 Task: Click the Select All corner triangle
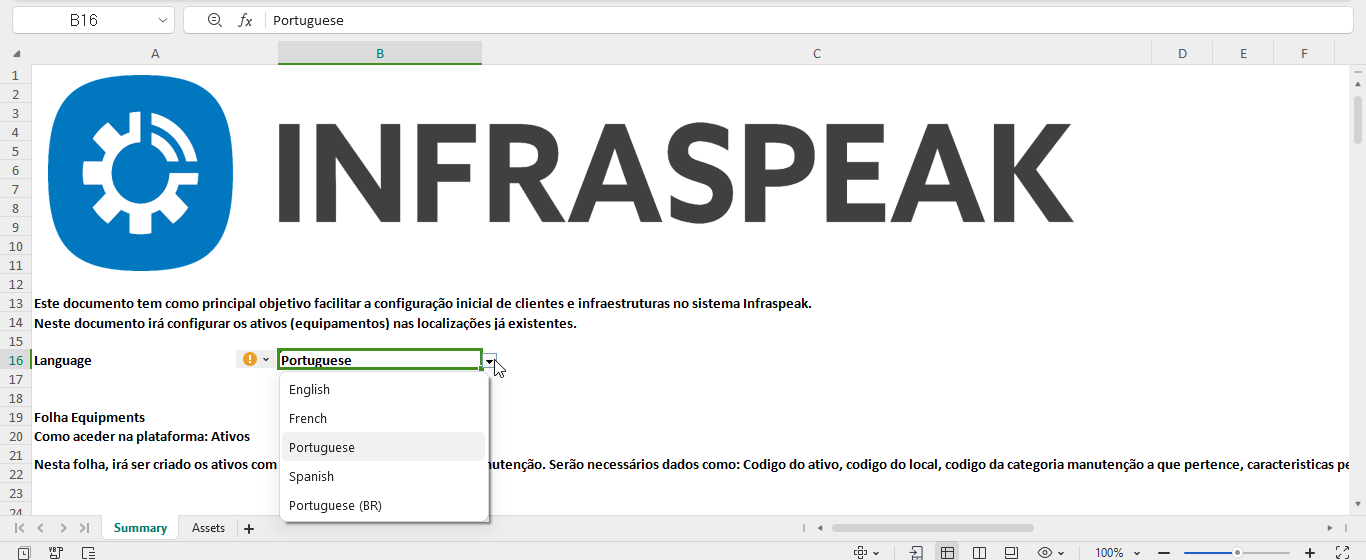pos(16,54)
